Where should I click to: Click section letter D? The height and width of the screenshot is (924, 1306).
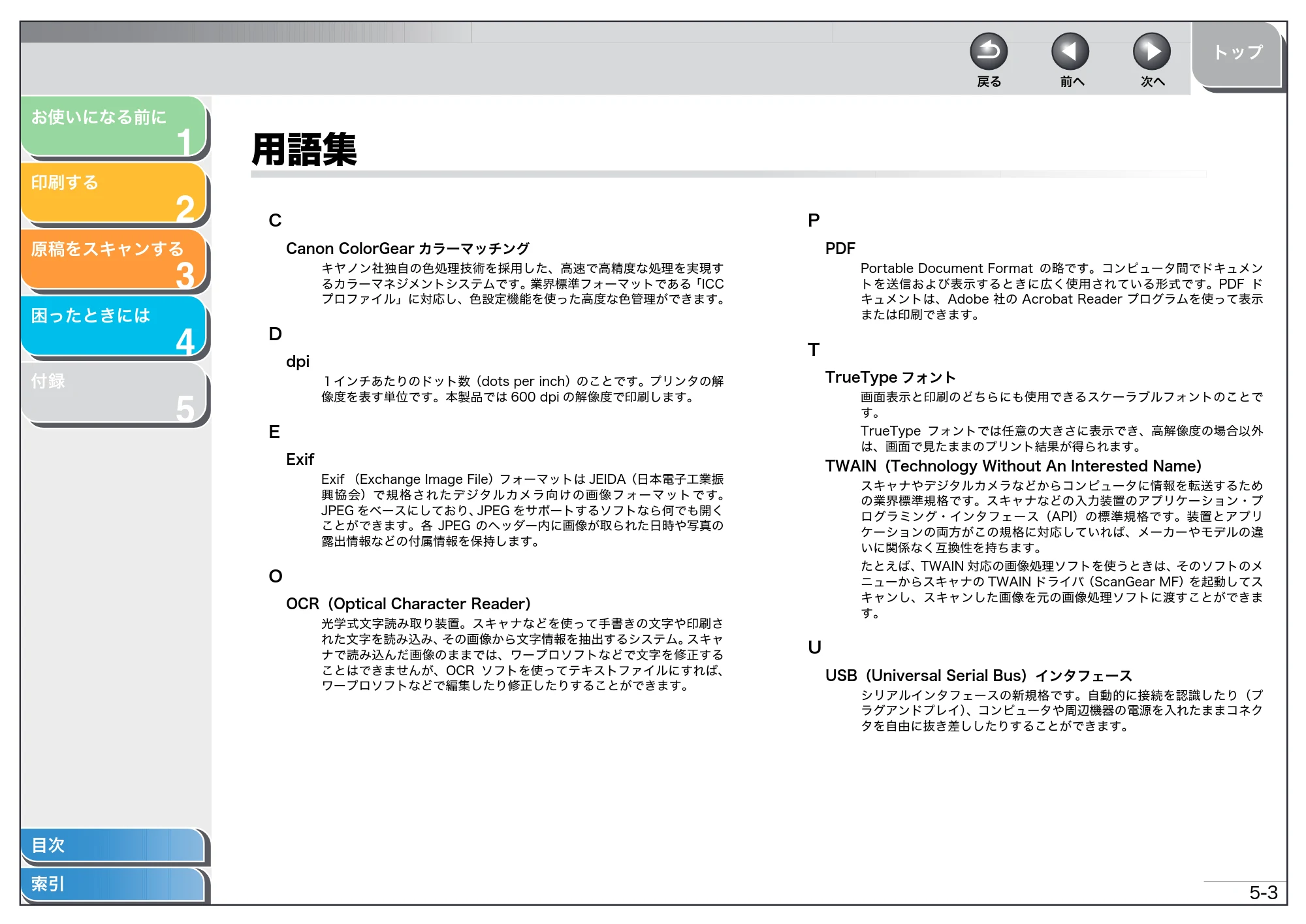(275, 334)
